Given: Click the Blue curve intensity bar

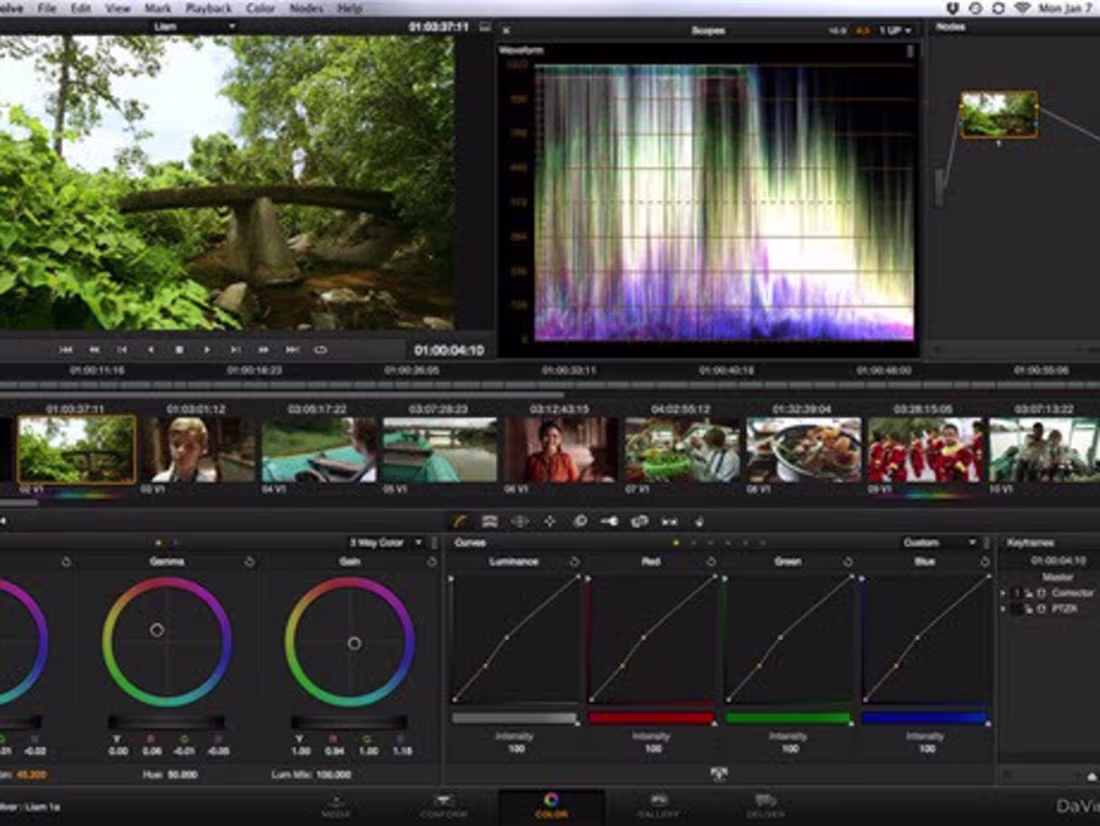Looking at the screenshot, I should coord(925,718).
